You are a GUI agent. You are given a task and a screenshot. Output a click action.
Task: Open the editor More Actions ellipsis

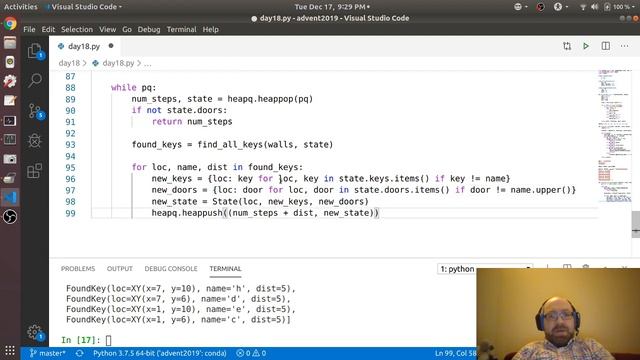624,46
